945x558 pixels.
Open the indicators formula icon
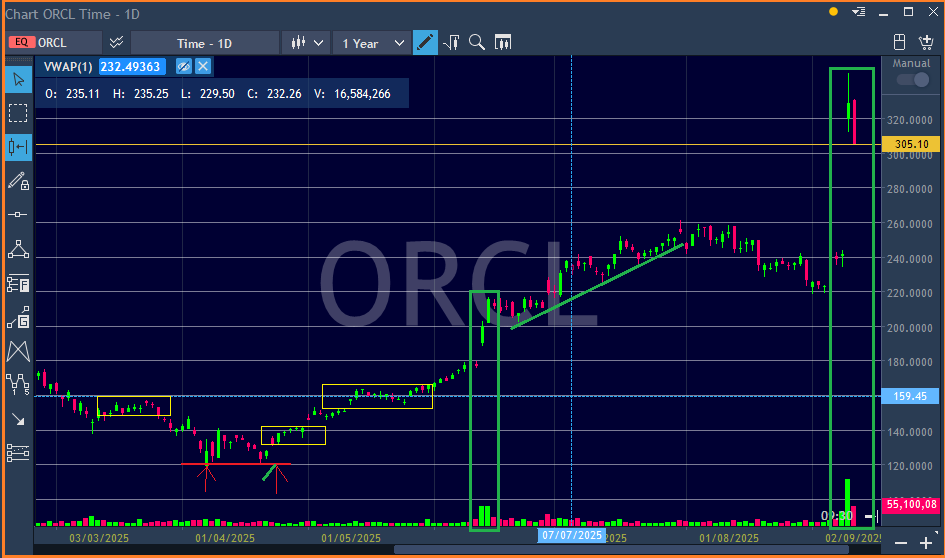(451, 42)
